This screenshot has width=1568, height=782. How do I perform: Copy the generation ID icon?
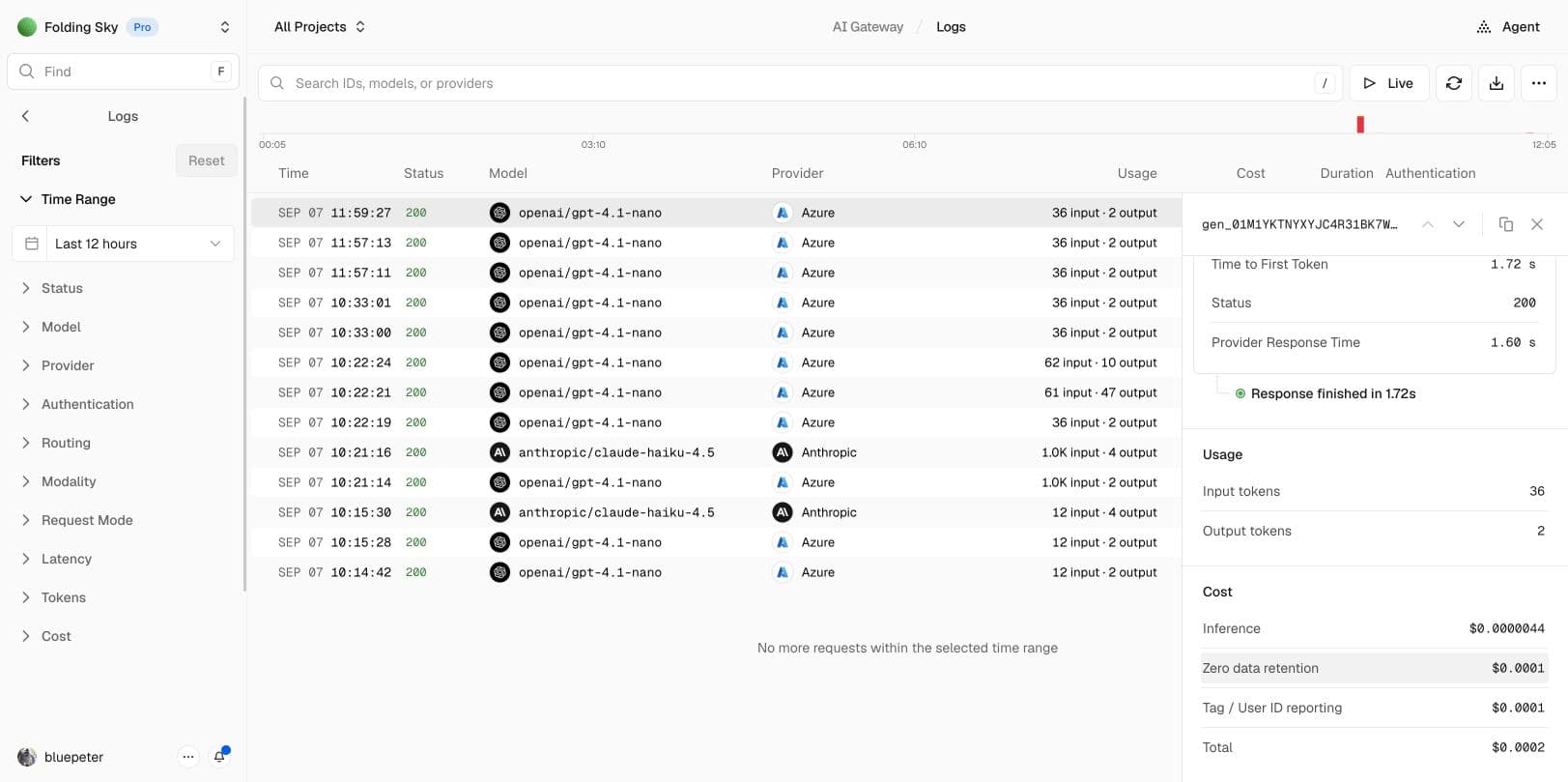tap(1505, 224)
